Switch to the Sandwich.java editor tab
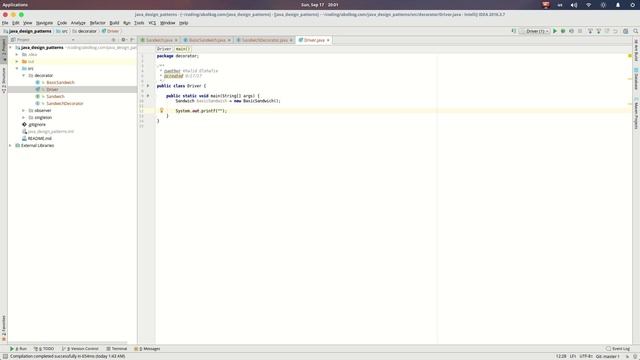Screen dimensions: 640x360 click(x=159, y=40)
